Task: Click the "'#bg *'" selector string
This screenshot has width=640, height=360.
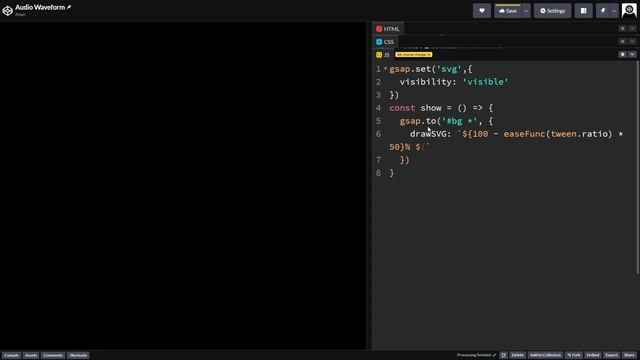Action: pos(460,121)
